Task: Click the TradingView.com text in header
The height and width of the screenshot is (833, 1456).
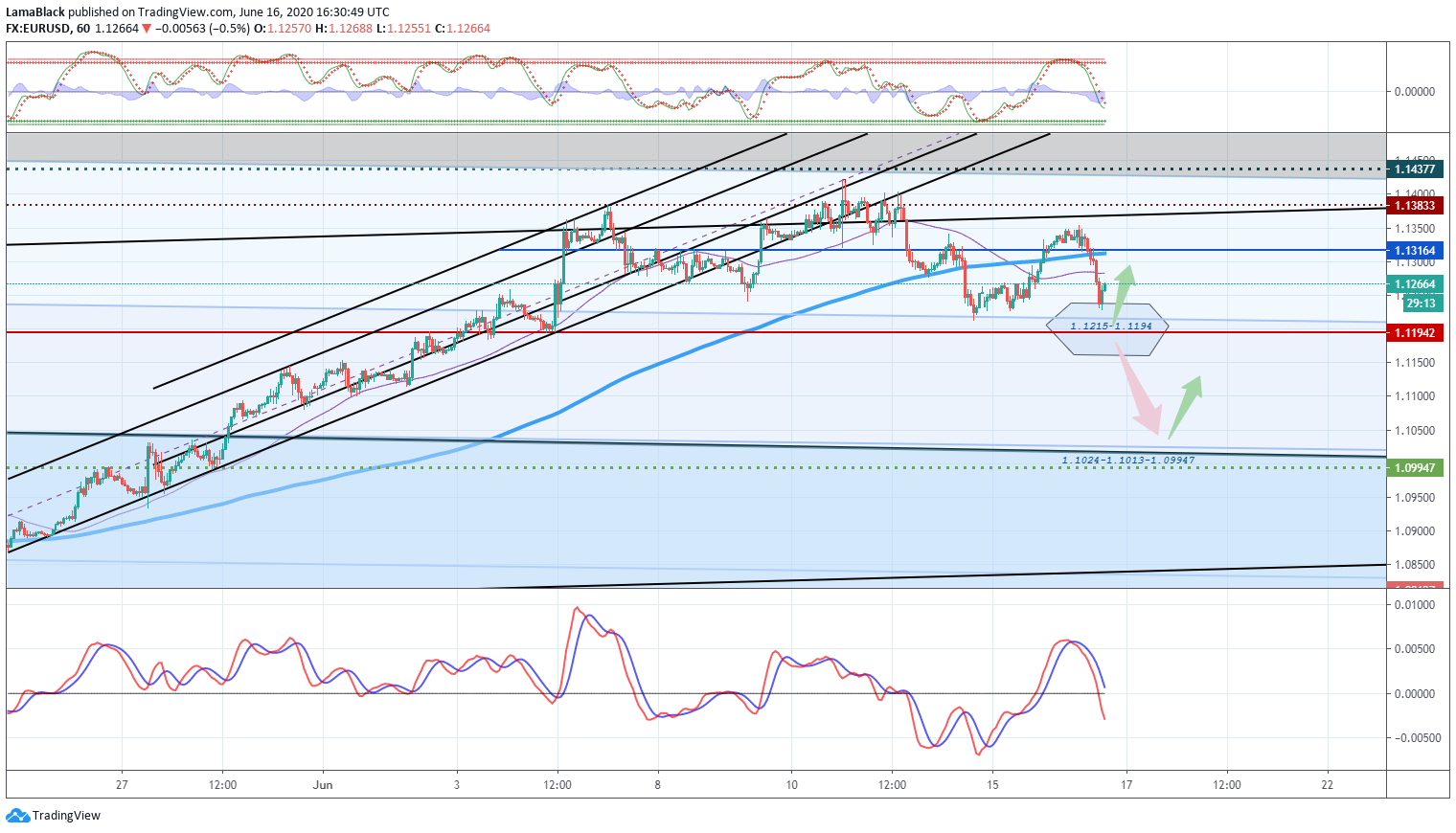Action: pyautogui.click(x=185, y=12)
